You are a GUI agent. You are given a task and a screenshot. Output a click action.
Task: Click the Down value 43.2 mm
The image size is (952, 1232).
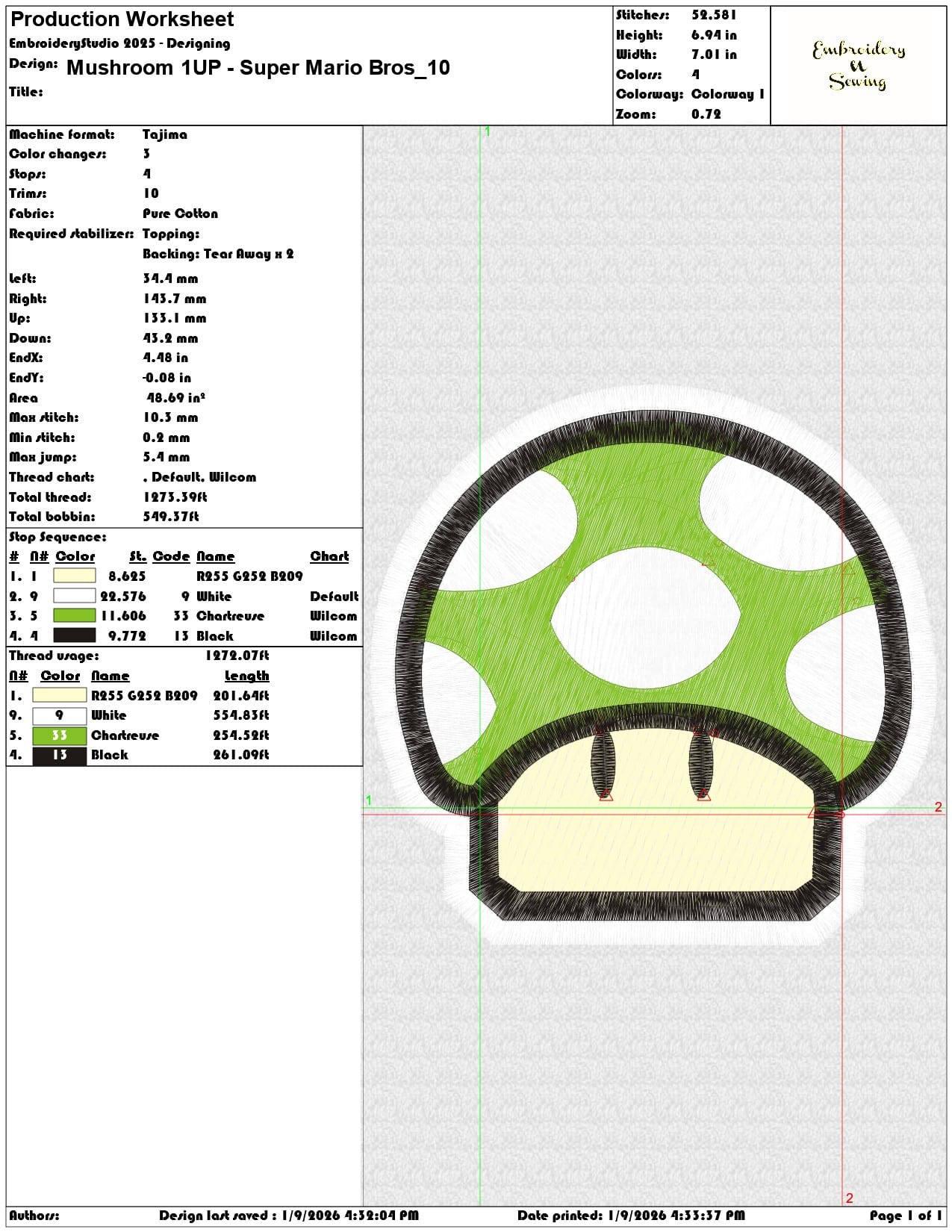point(170,338)
